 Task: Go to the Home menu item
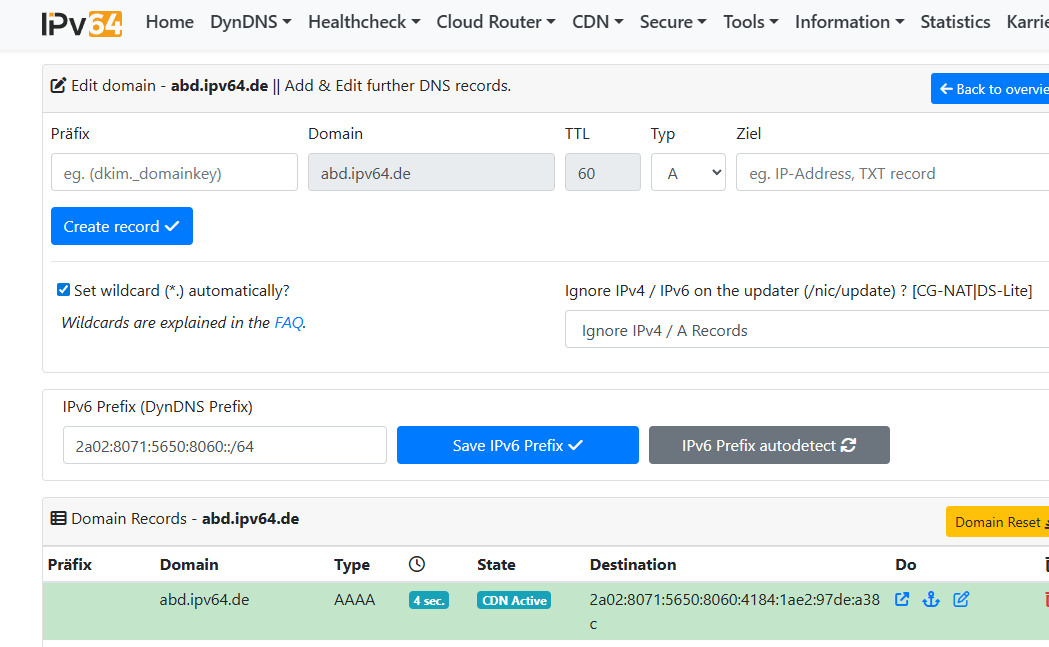170,22
